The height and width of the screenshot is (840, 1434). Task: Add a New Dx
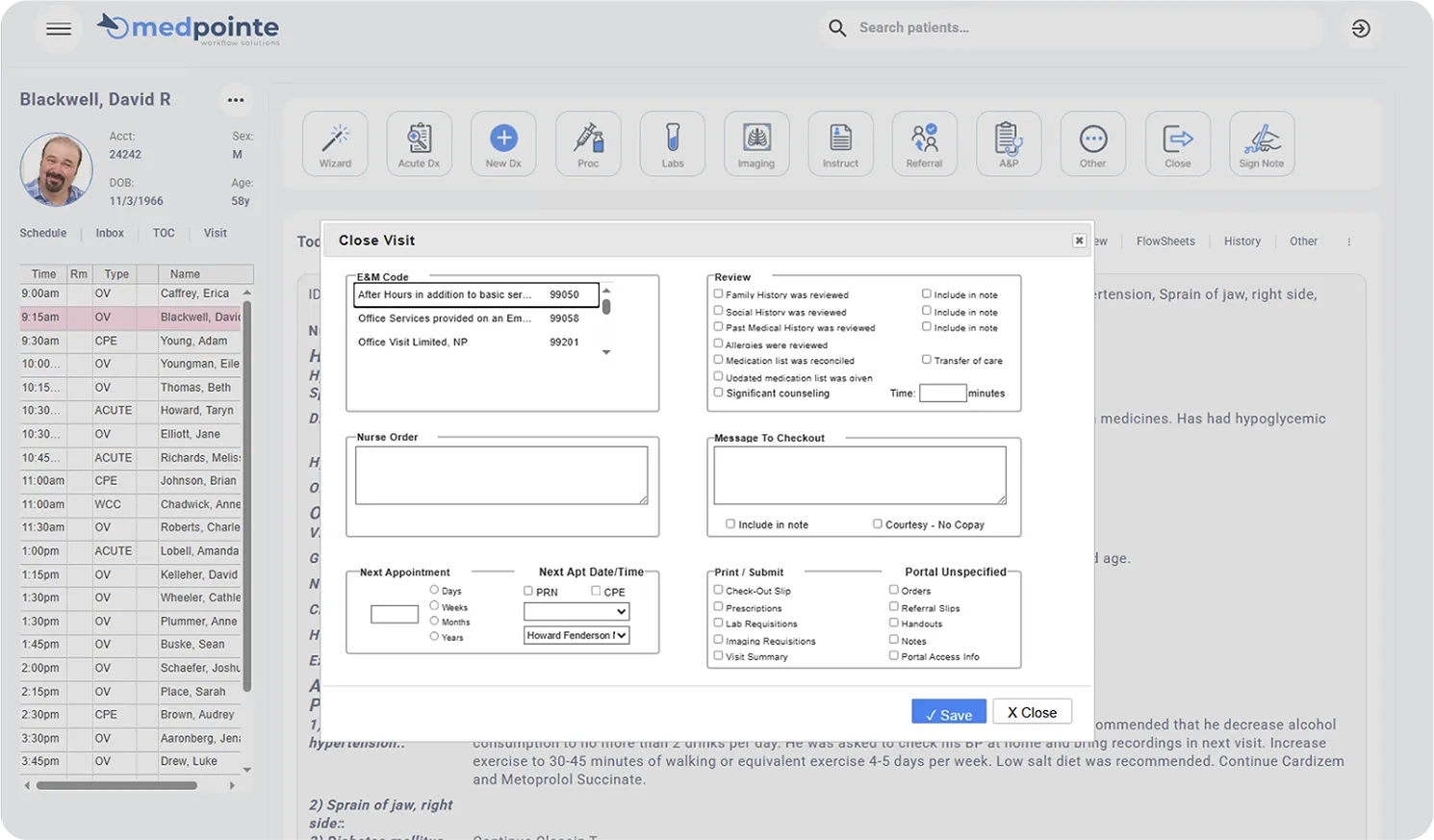click(x=503, y=143)
